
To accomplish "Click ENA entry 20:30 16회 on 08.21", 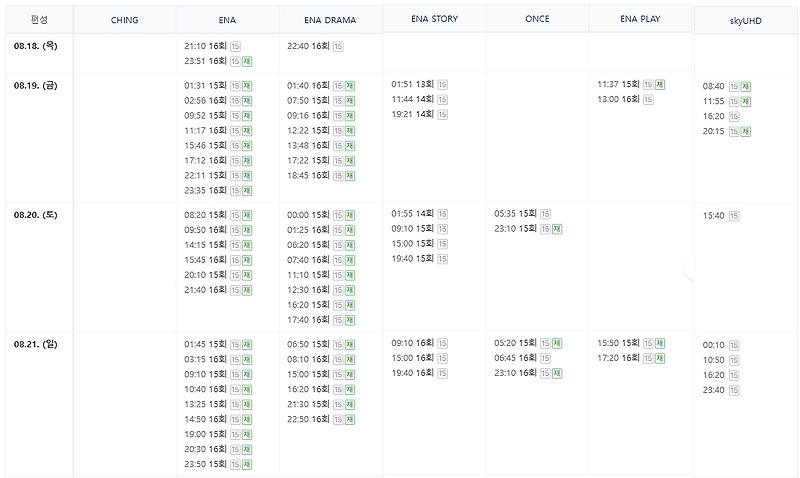I will click(205, 449).
